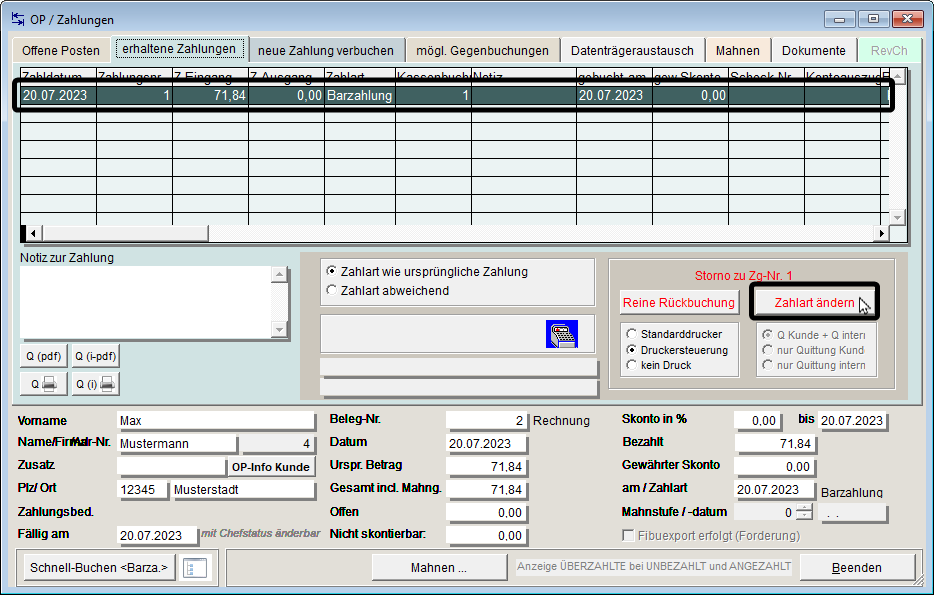
Task: Click the Mahndatum field
Action: 853,512
